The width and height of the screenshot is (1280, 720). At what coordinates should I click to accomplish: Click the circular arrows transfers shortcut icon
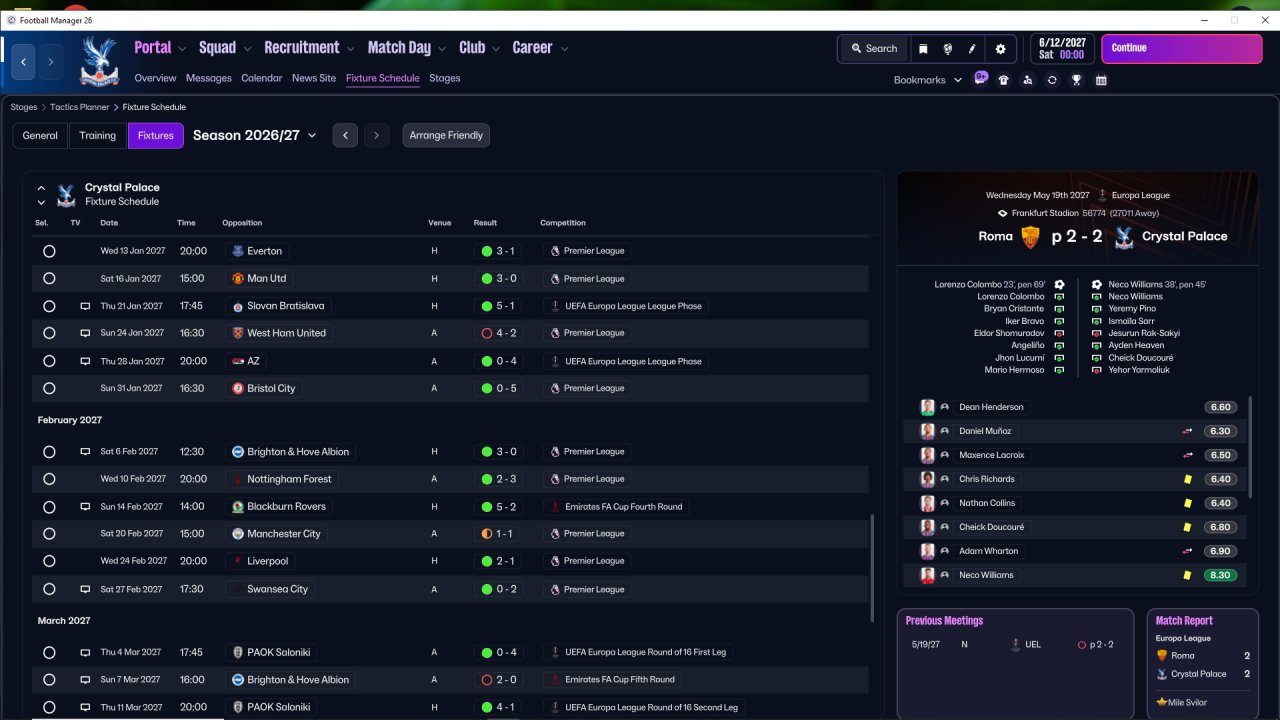(x=1052, y=80)
